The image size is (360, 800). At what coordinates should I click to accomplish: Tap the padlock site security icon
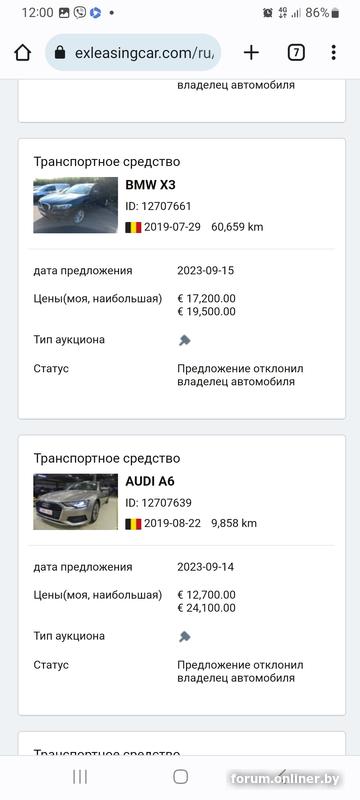pyautogui.click(x=60, y=53)
